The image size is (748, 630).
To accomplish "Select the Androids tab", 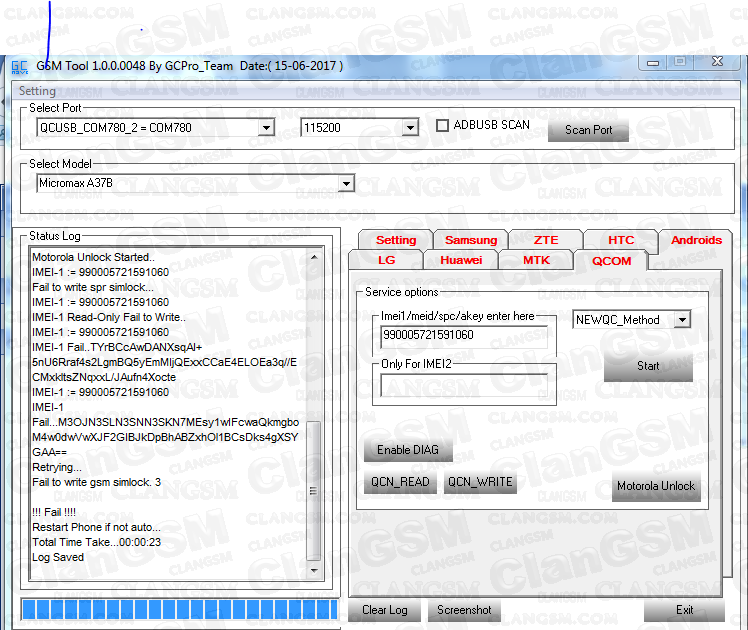I will tap(696, 240).
